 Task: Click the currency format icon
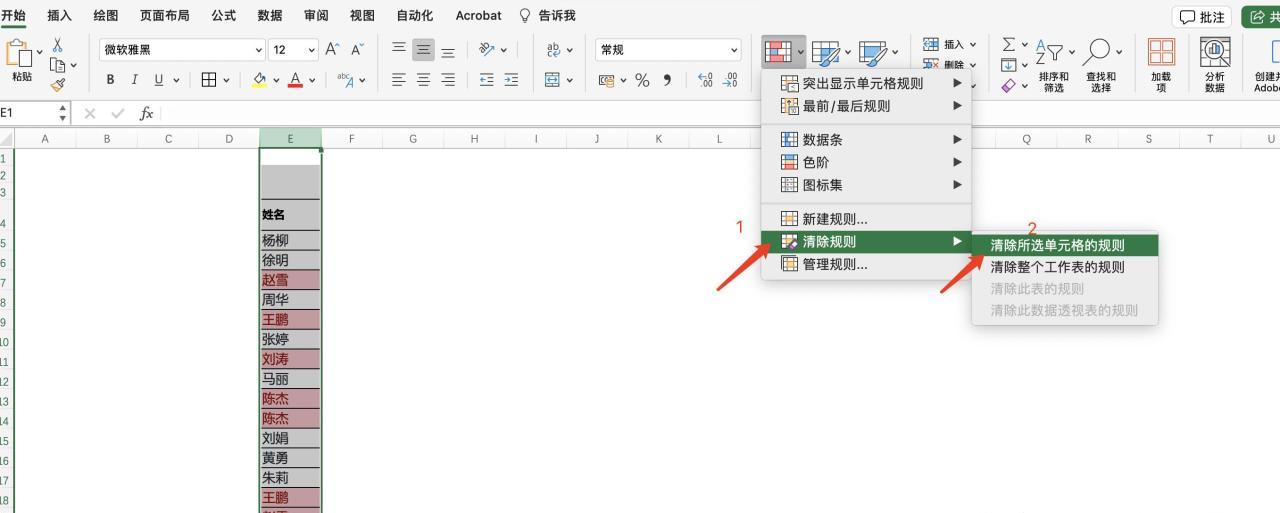tap(607, 81)
